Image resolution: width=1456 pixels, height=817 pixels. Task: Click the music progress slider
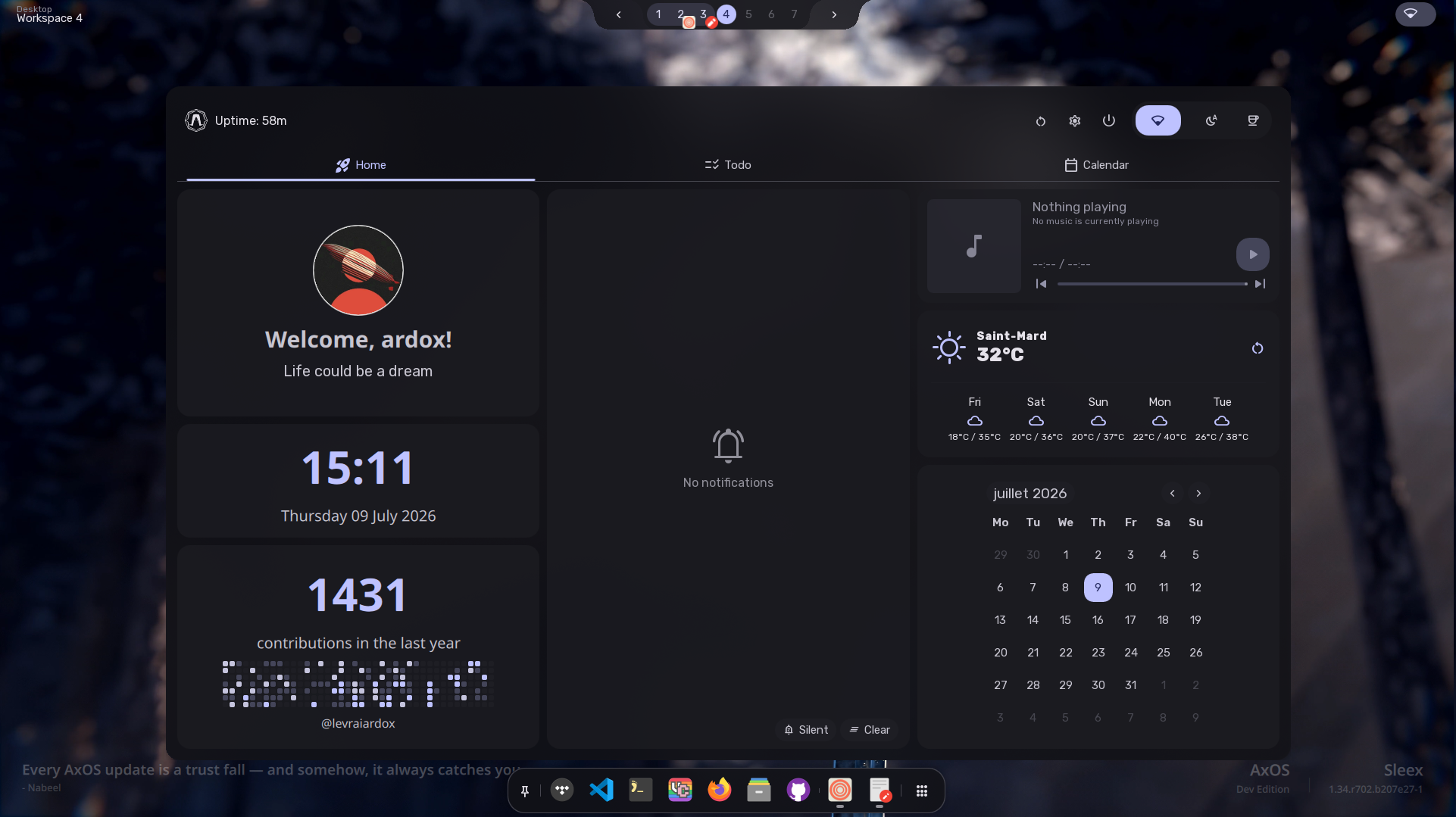[1151, 284]
